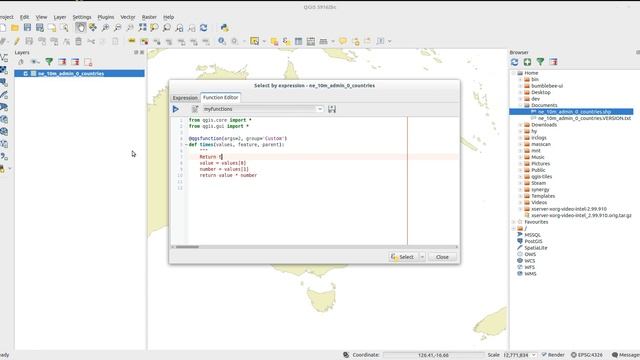Open the Select button dropdown arrow
This screenshot has height=360, width=640.
pos(422,257)
